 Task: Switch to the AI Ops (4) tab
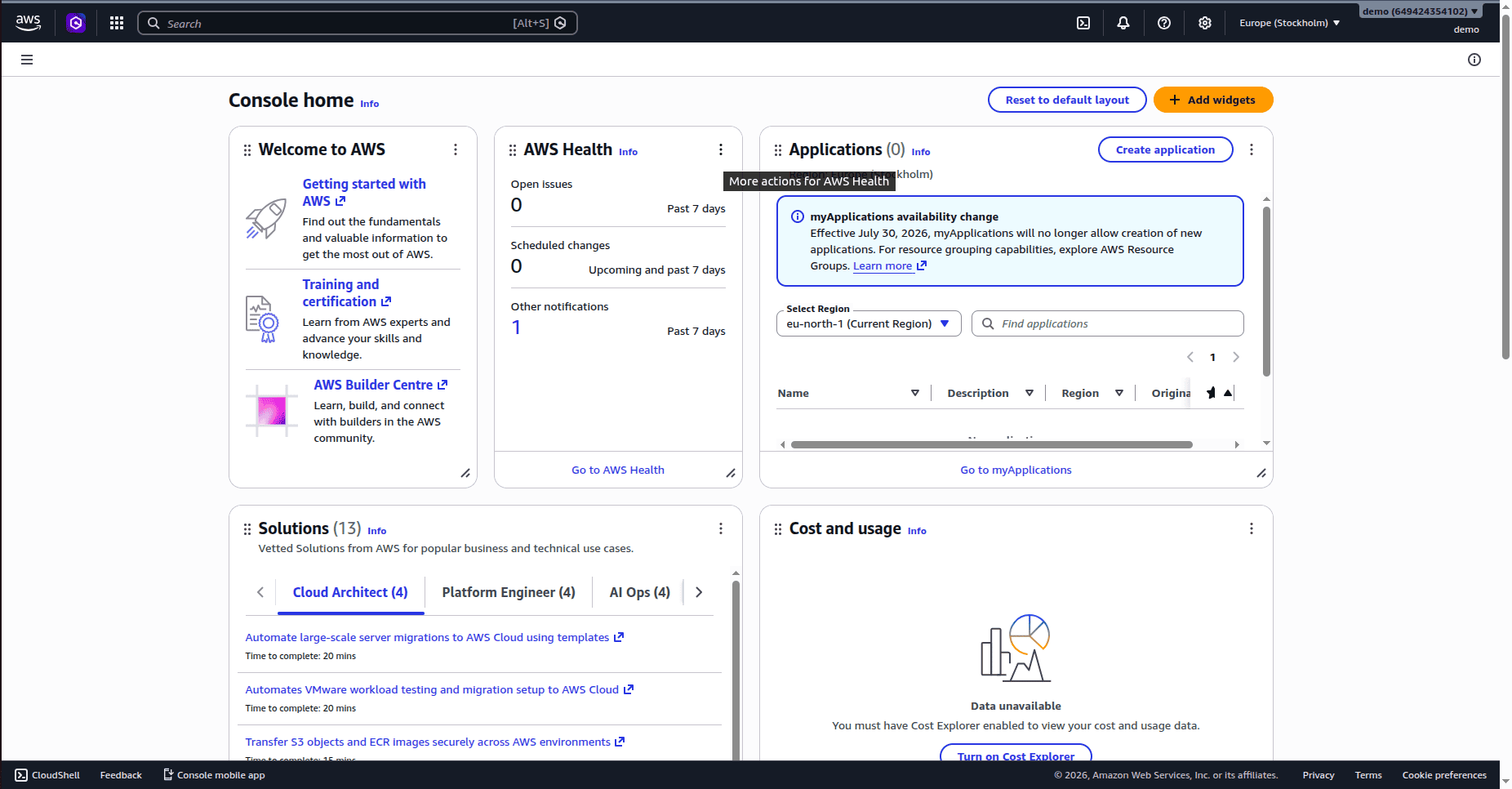640,592
